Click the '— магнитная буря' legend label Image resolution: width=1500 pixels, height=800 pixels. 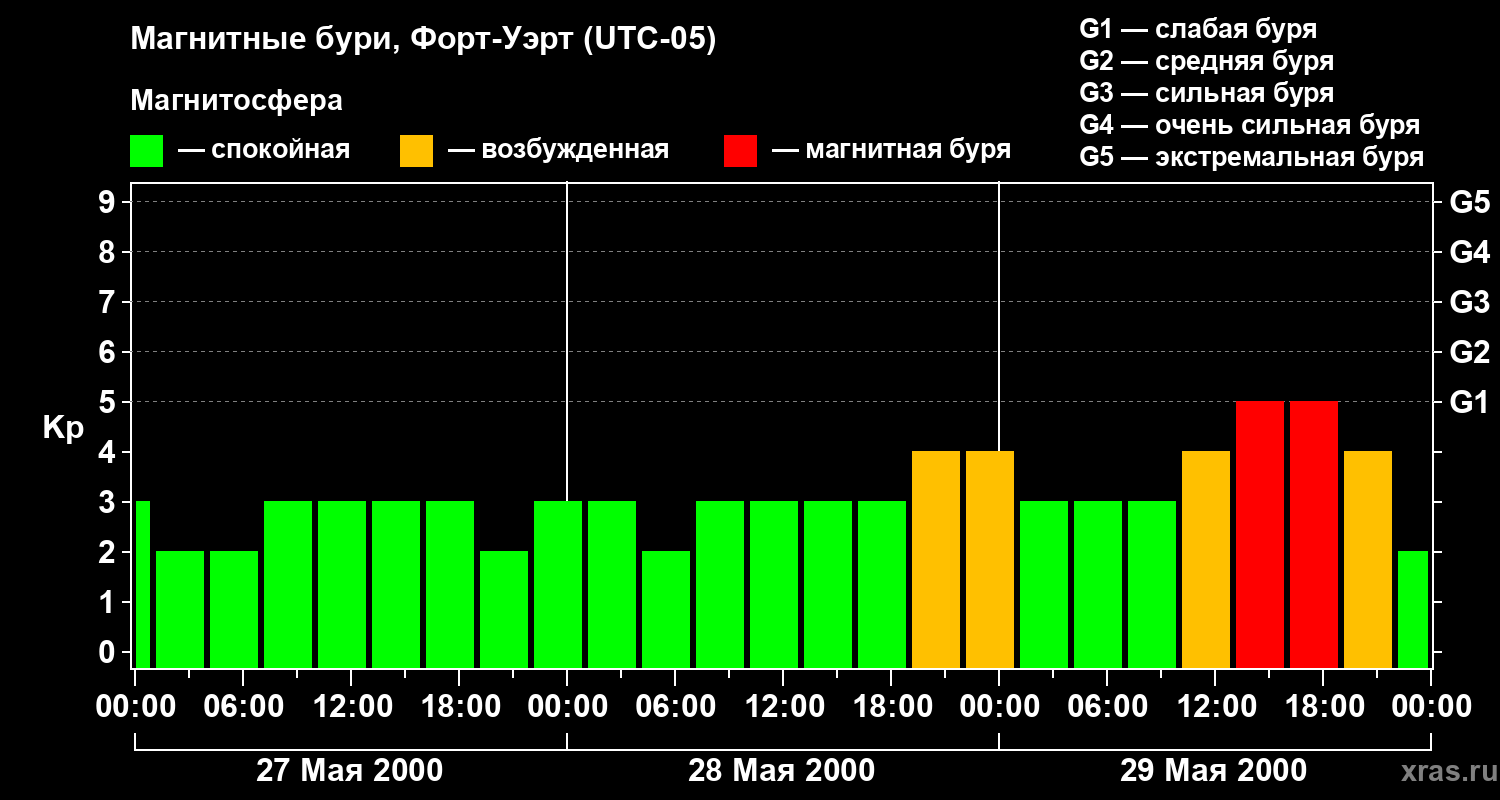(891, 151)
